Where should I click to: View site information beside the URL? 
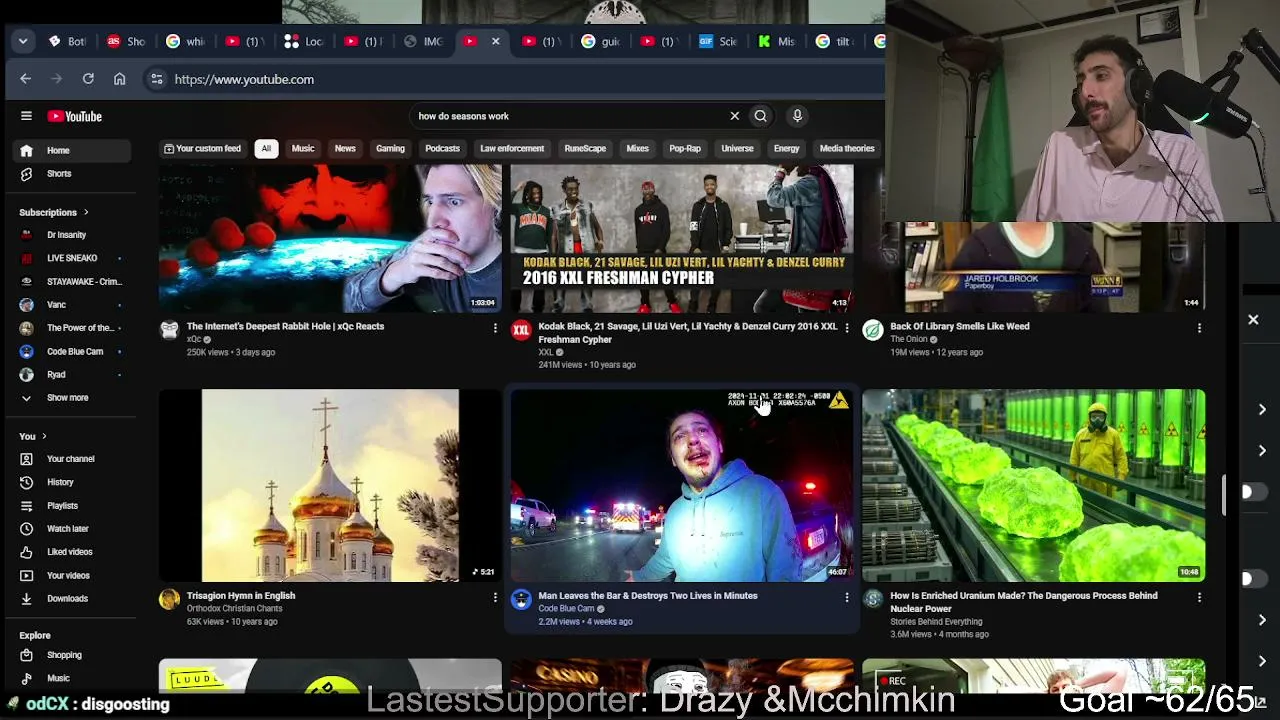click(x=156, y=79)
